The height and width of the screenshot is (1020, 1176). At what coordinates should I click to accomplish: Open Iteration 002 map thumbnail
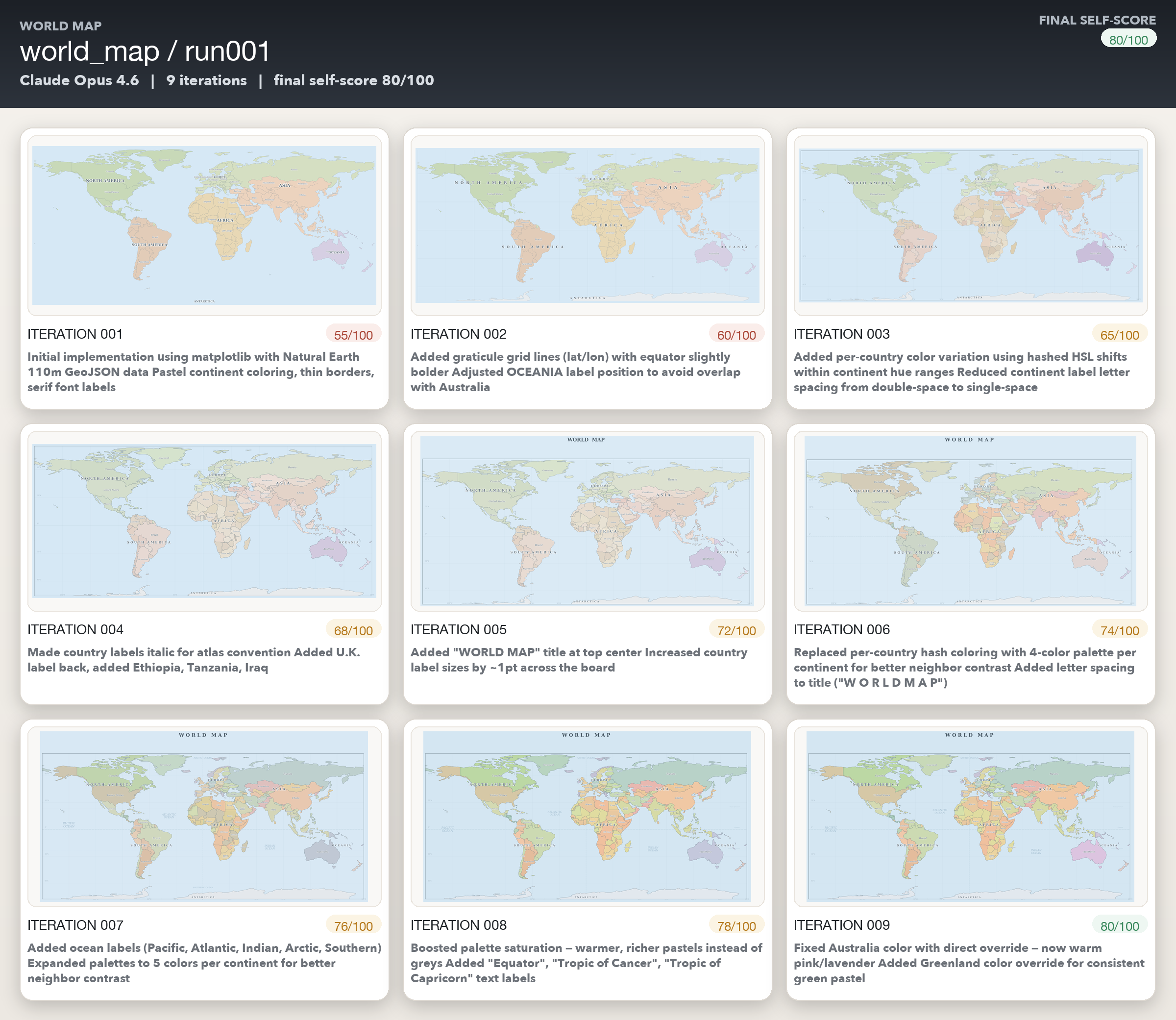pos(587,225)
